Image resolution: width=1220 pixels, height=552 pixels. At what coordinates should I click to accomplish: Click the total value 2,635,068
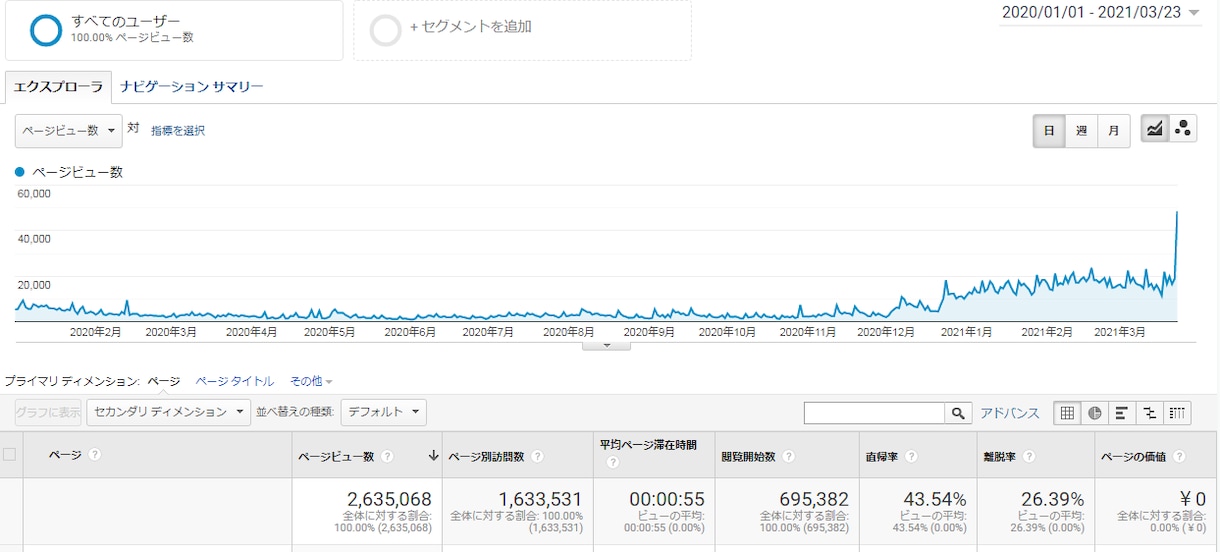[389, 499]
